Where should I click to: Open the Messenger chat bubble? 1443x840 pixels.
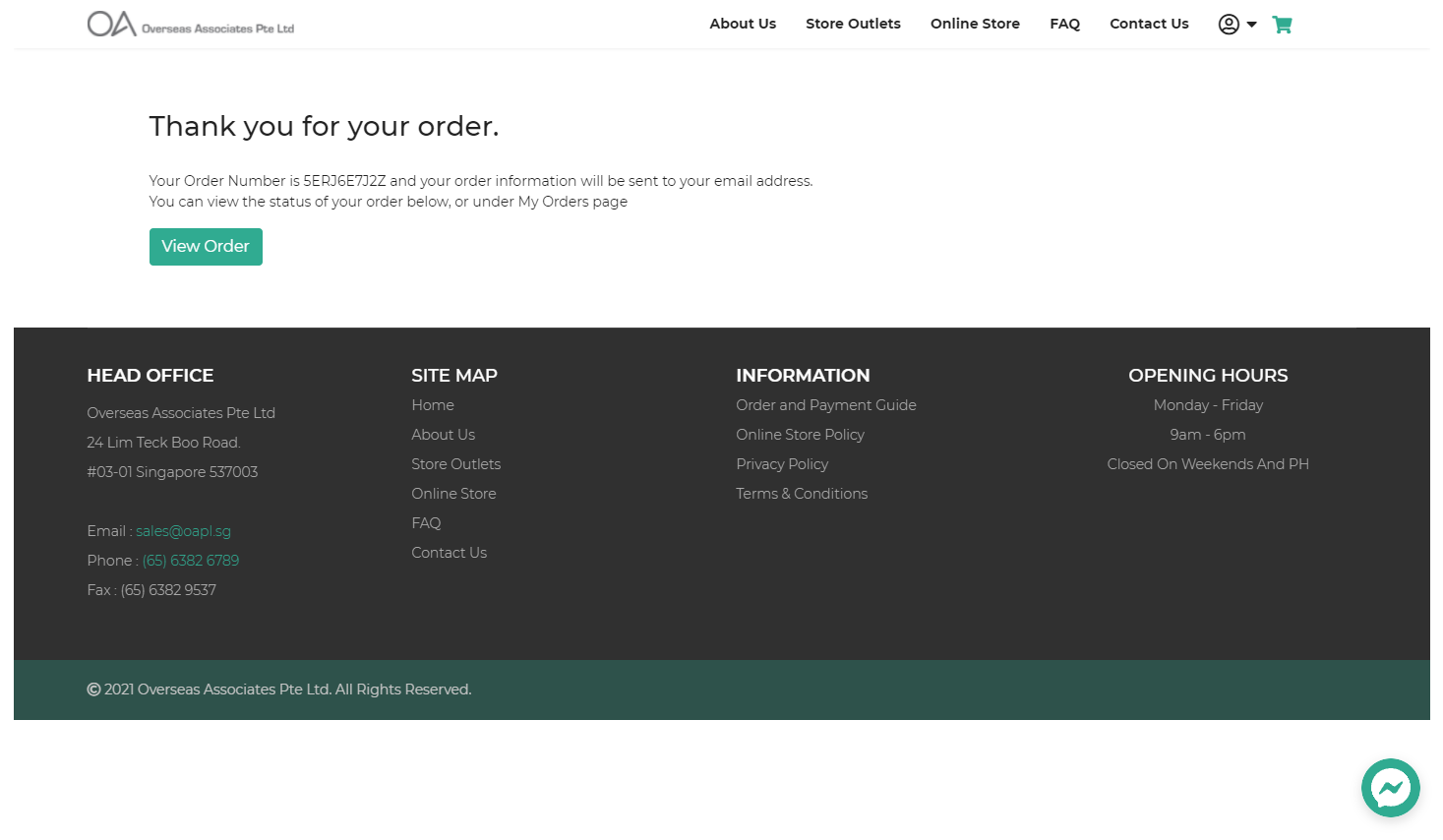pyautogui.click(x=1390, y=787)
